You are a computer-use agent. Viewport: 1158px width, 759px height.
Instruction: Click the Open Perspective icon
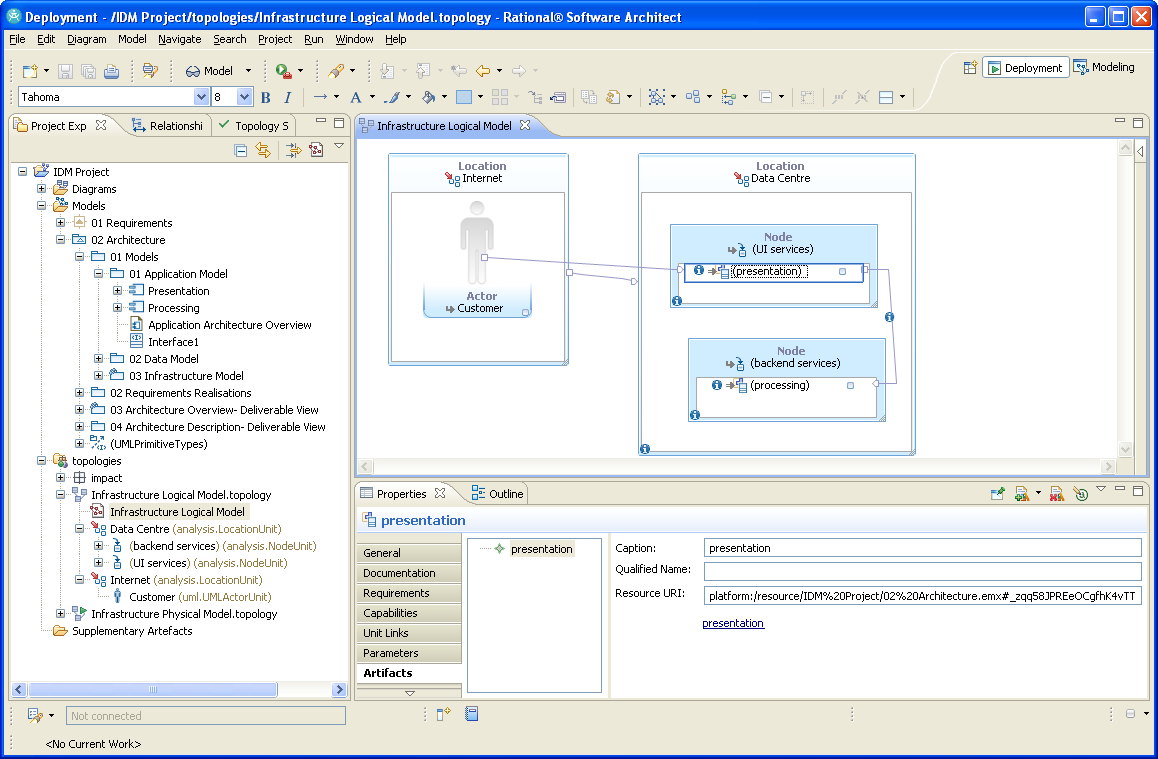970,68
